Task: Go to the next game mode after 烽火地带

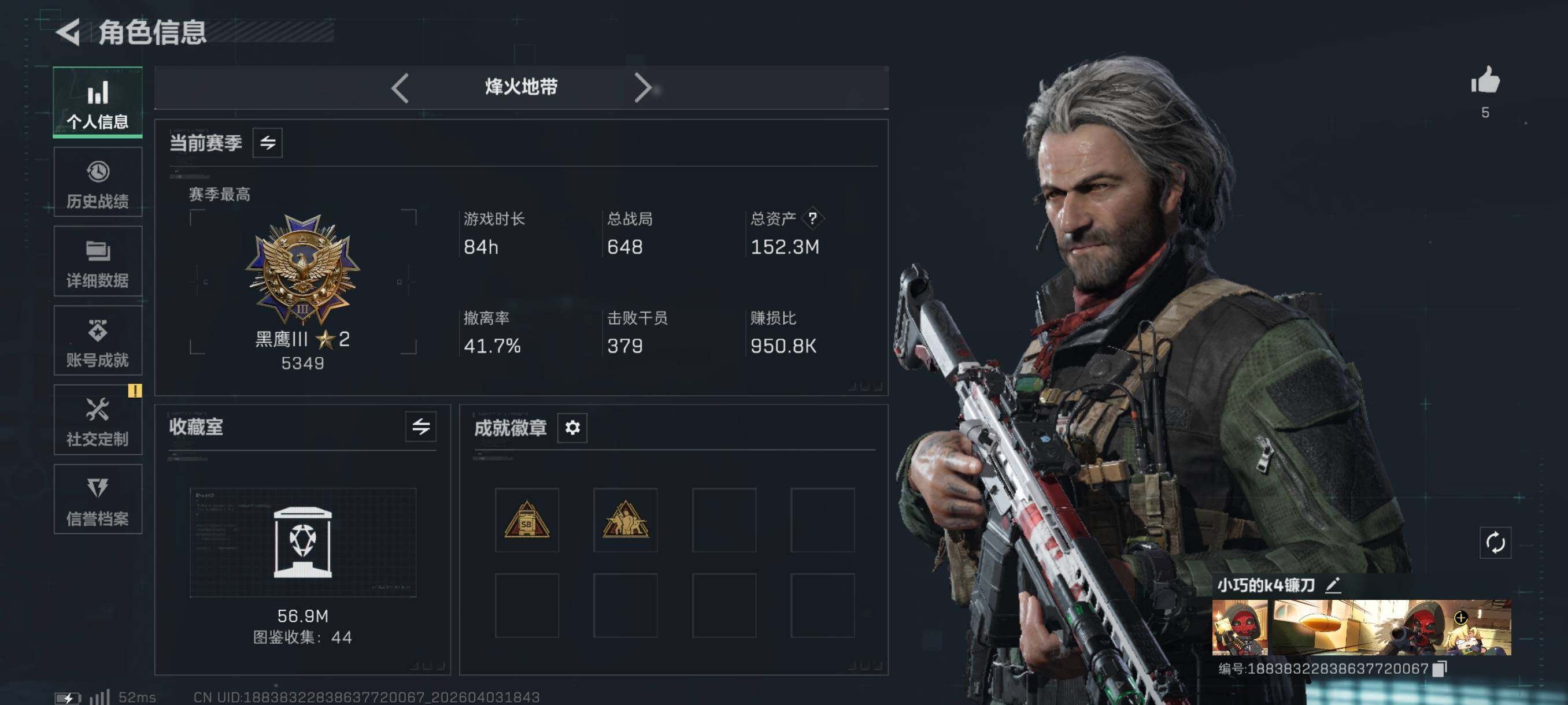Action: 643,88
